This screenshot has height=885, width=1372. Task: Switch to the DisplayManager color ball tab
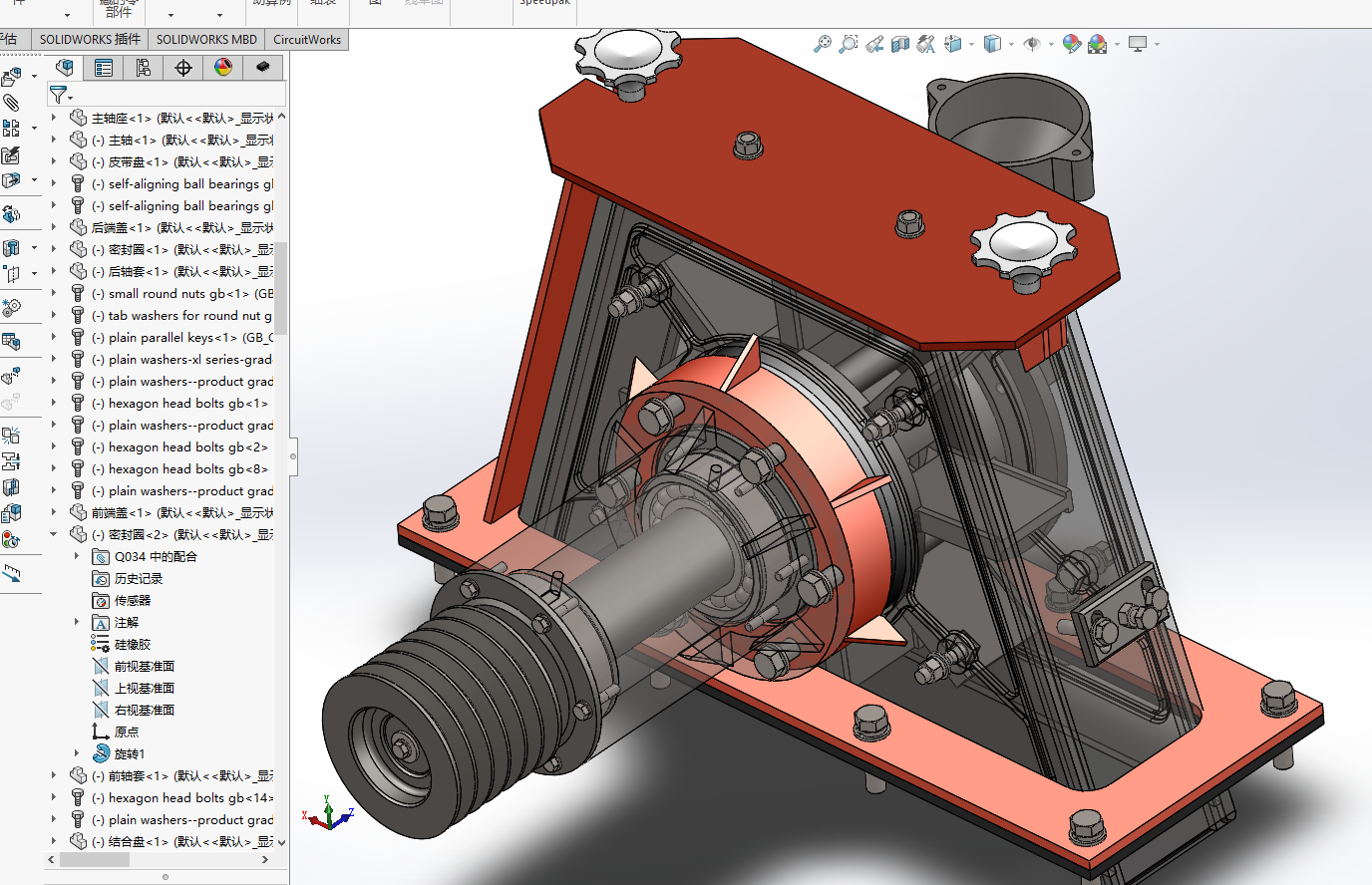point(223,68)
